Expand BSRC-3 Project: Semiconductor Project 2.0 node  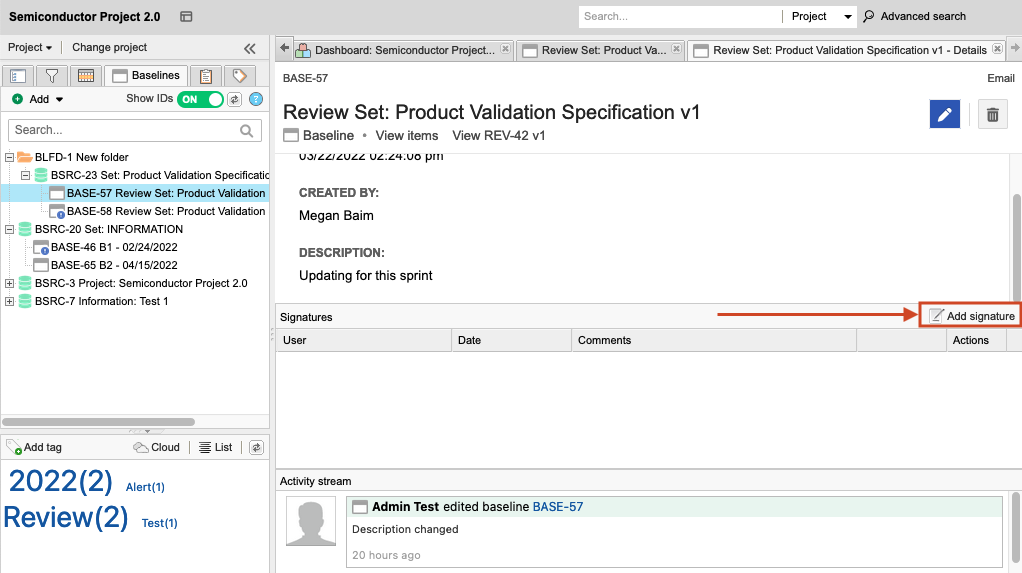pos(10,283)
